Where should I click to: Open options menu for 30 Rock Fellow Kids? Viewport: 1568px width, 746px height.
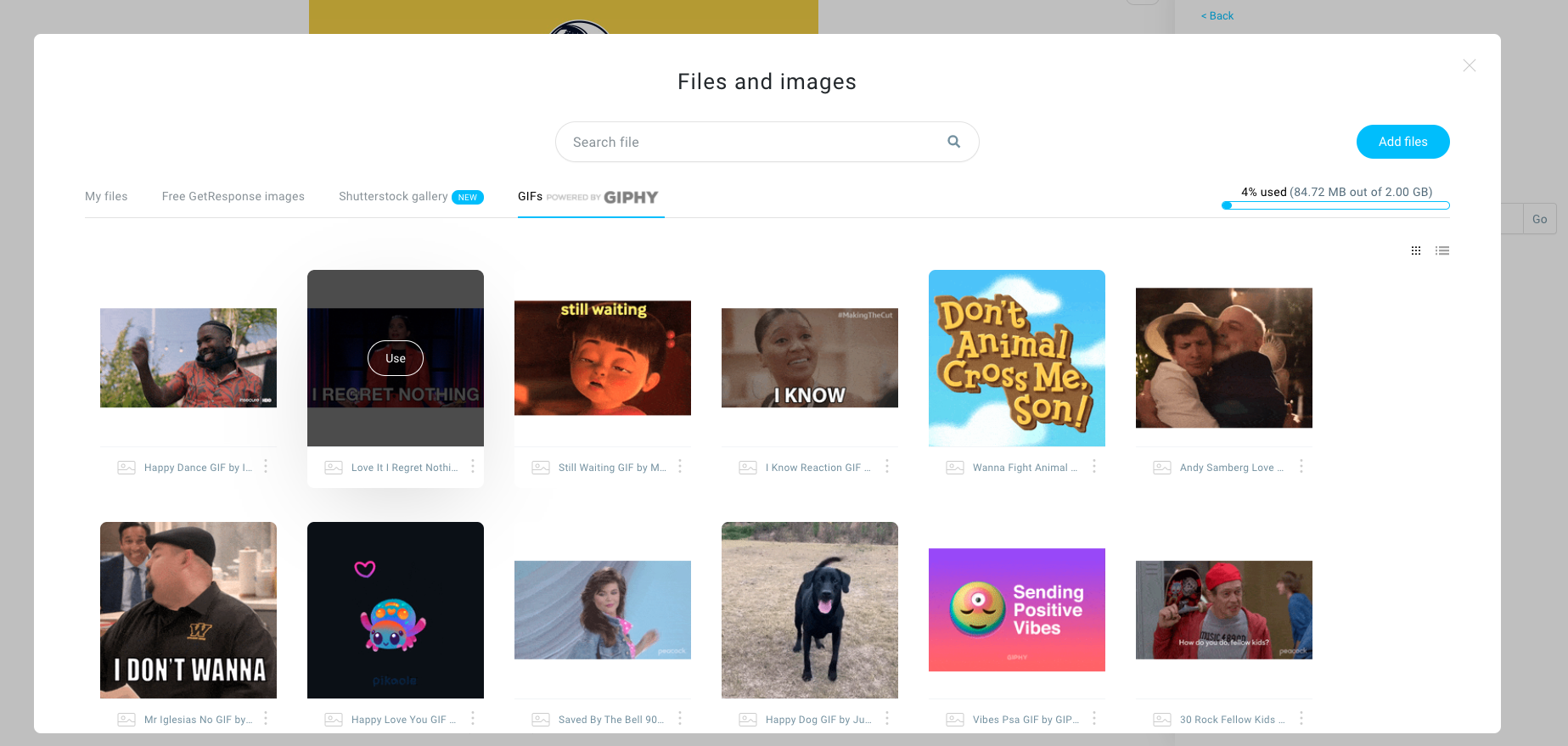[1301, 719]
